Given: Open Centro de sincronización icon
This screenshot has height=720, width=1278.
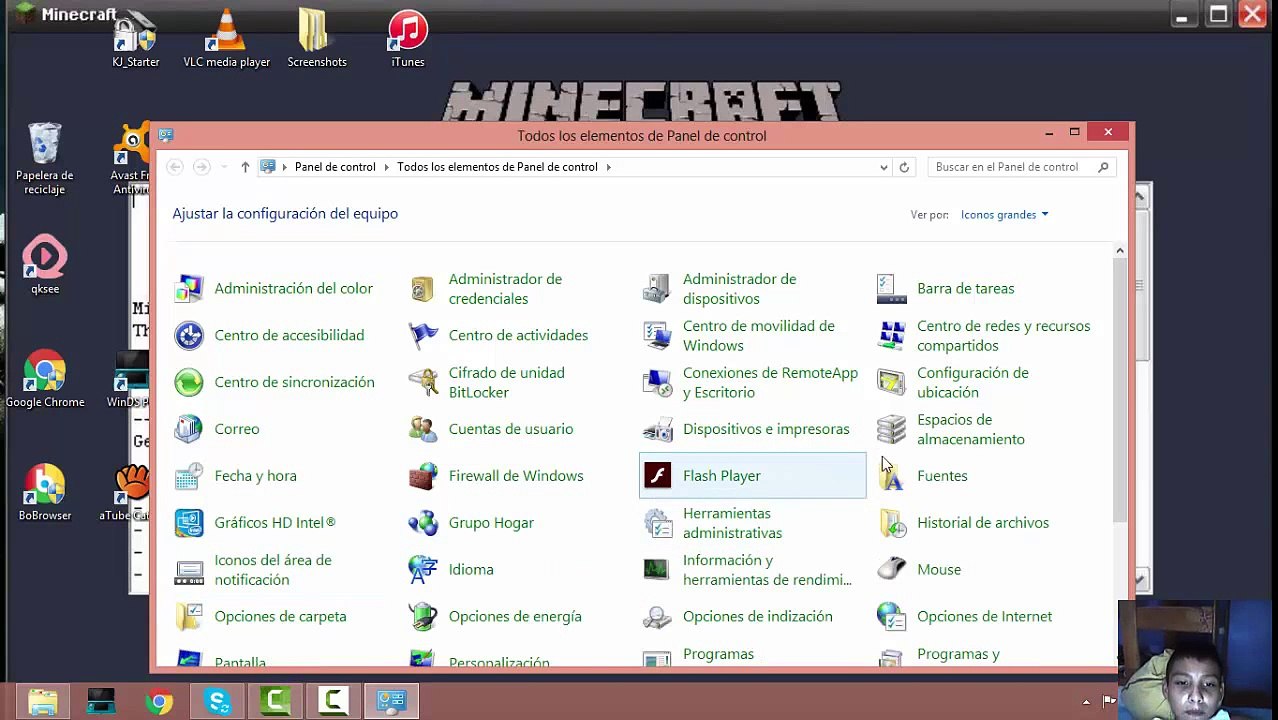Looking at the screenshot, I should coord(188,382).
